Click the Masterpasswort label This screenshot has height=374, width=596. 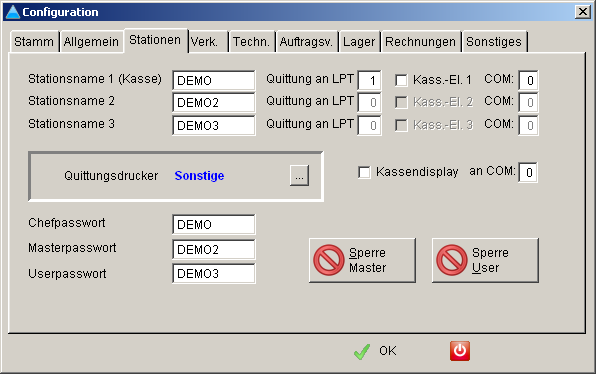[x=72, y=248]
